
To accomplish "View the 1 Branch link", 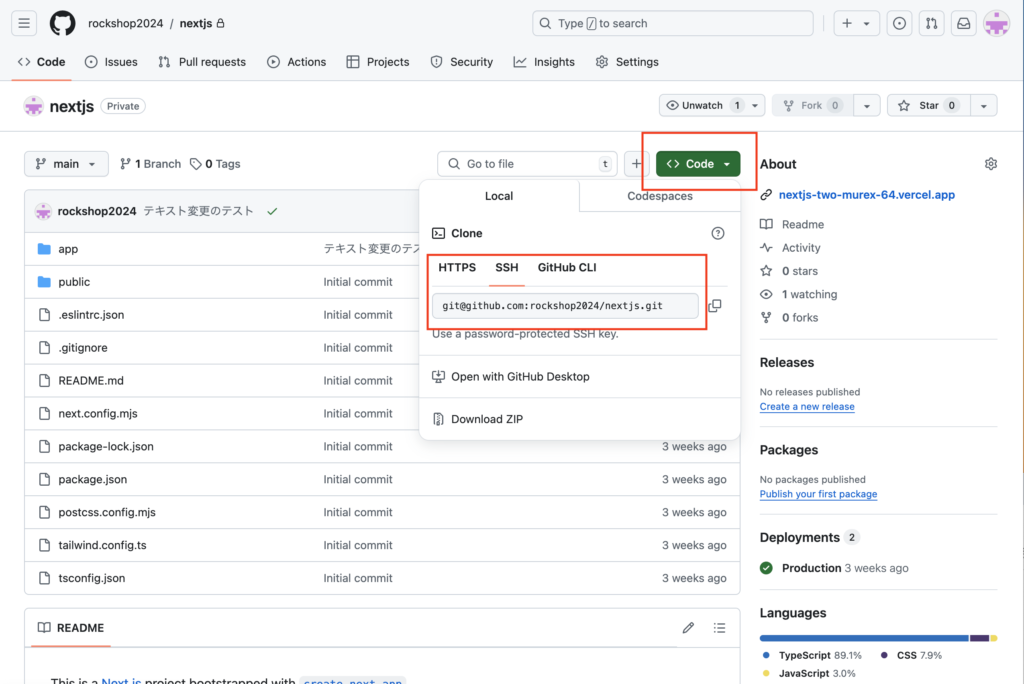I will tap(150, 164).
